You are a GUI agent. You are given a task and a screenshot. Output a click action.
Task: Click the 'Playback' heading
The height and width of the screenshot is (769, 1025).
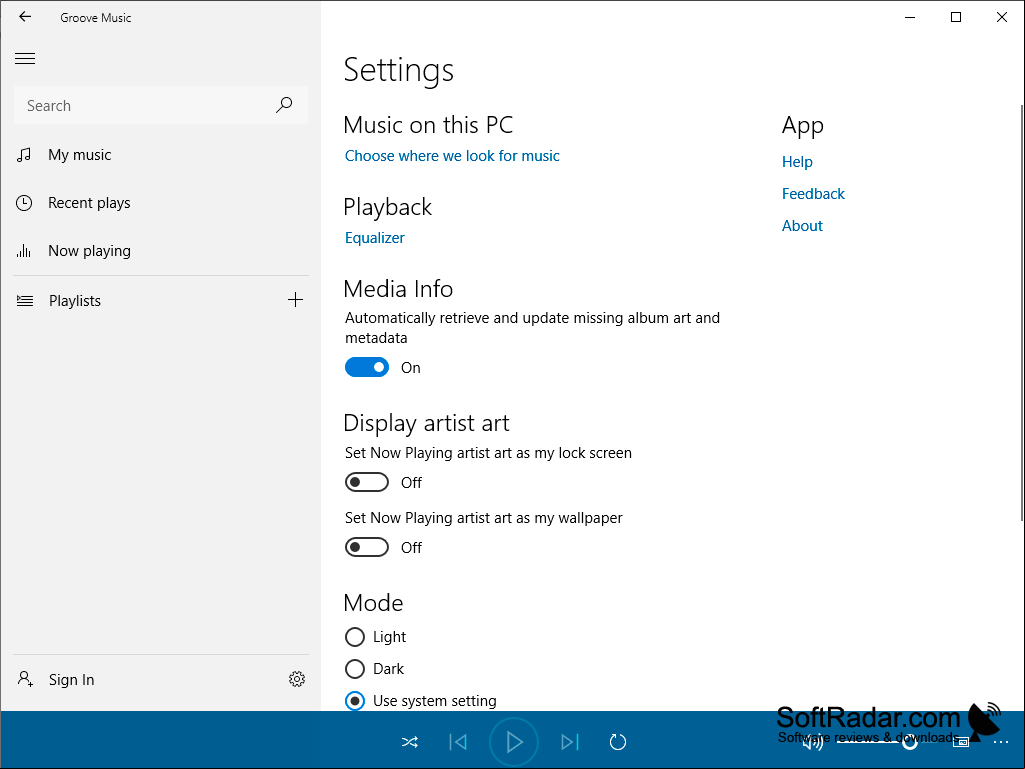pyautogui.click(x=388, y=207)
